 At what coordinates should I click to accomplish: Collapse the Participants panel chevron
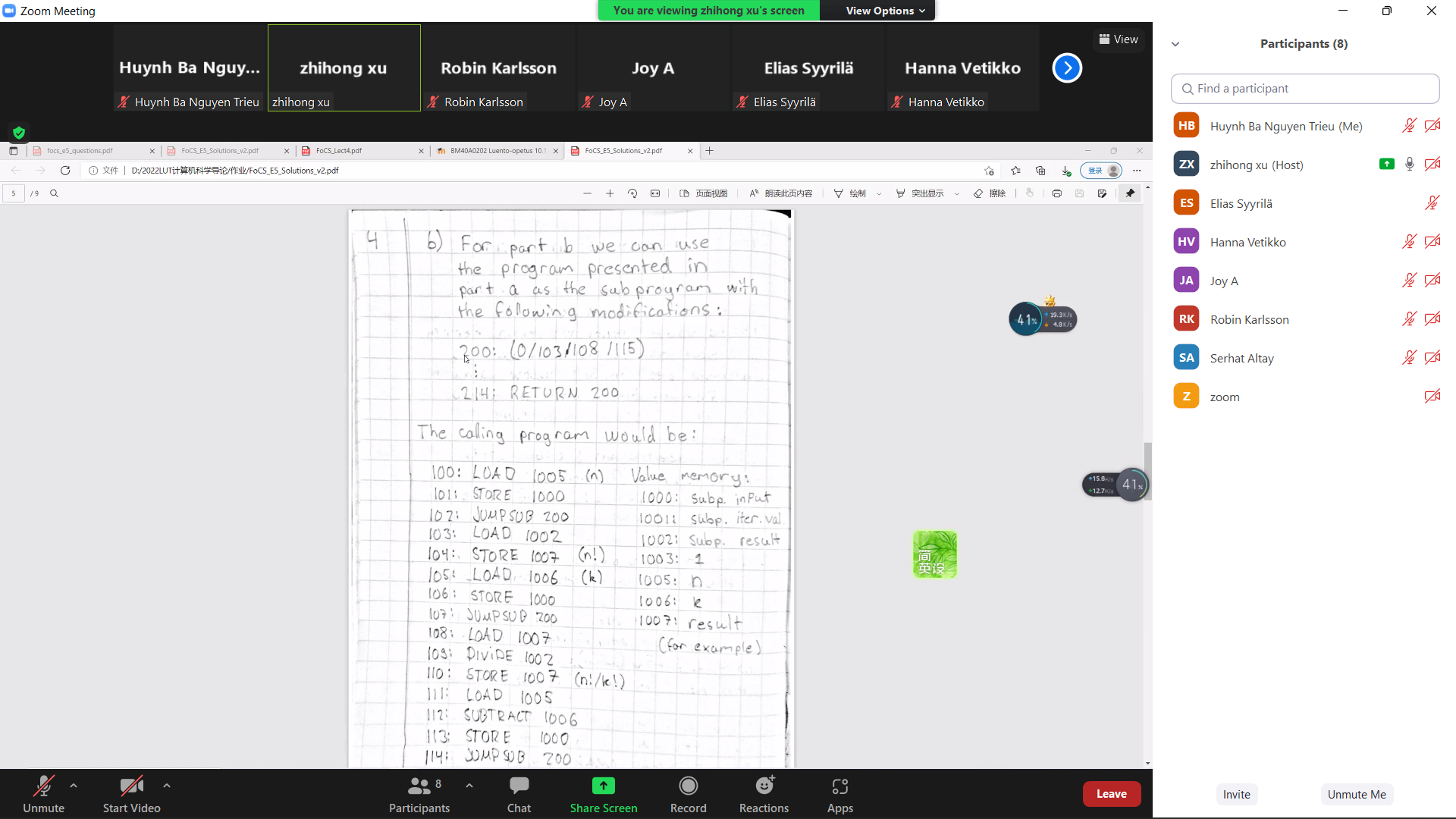point(1175,44)
